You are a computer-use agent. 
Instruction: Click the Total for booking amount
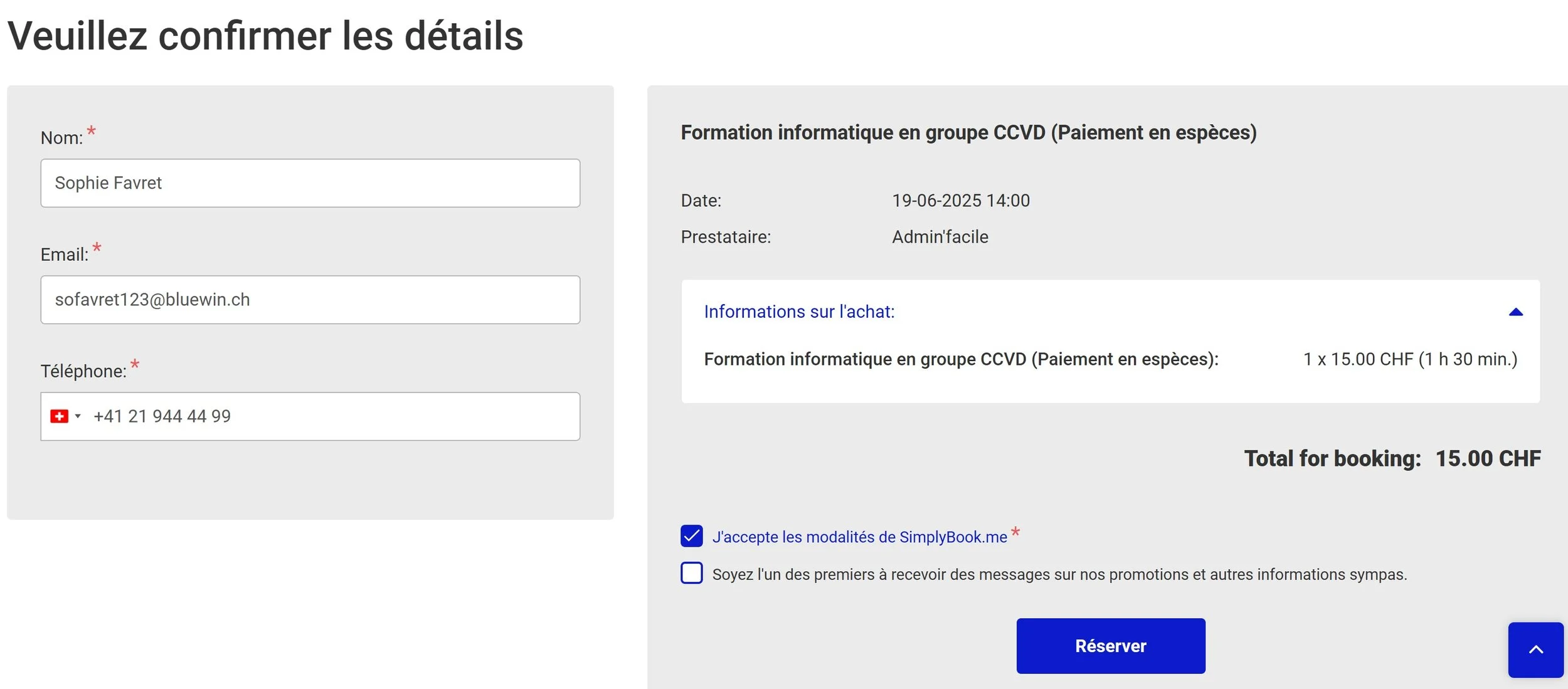pyautogui.click(x=1487, y=458)
